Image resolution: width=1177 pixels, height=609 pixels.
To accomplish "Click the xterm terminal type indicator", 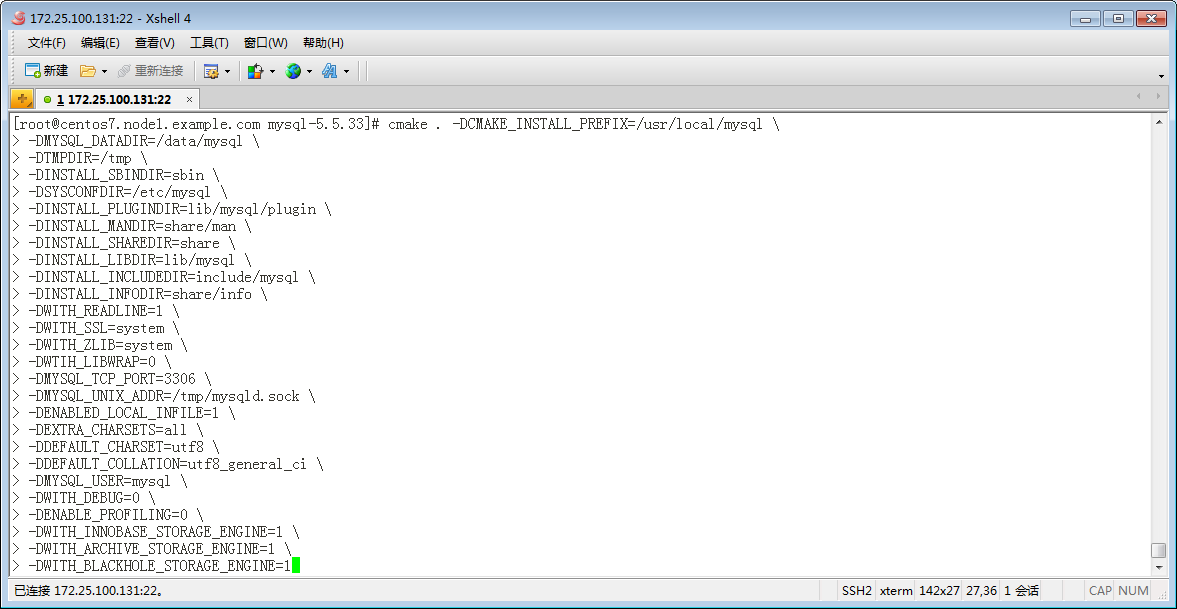I will pyautogui.click(x=895, y=591).
